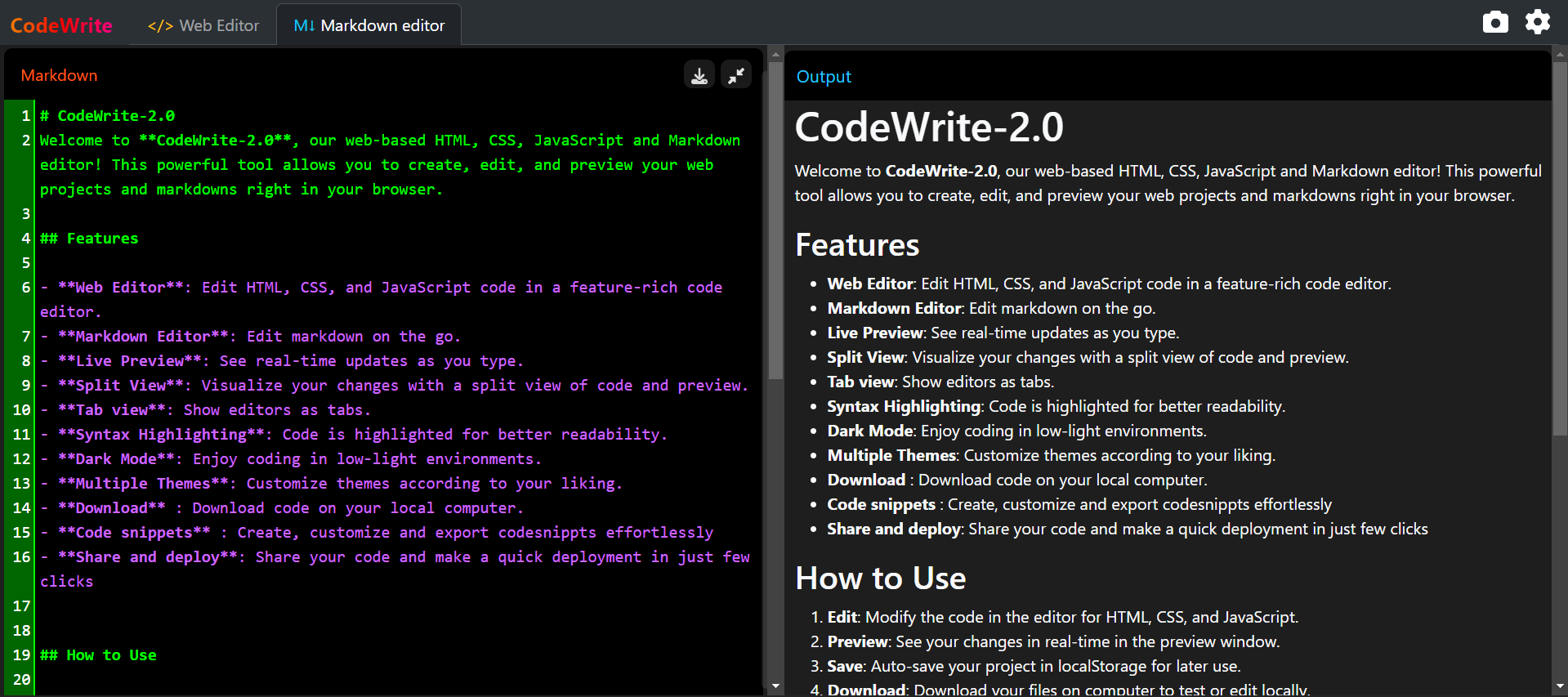Click line number 4 in gutter
Viewport: 1568px width, 697px height.
pos(25,239)
